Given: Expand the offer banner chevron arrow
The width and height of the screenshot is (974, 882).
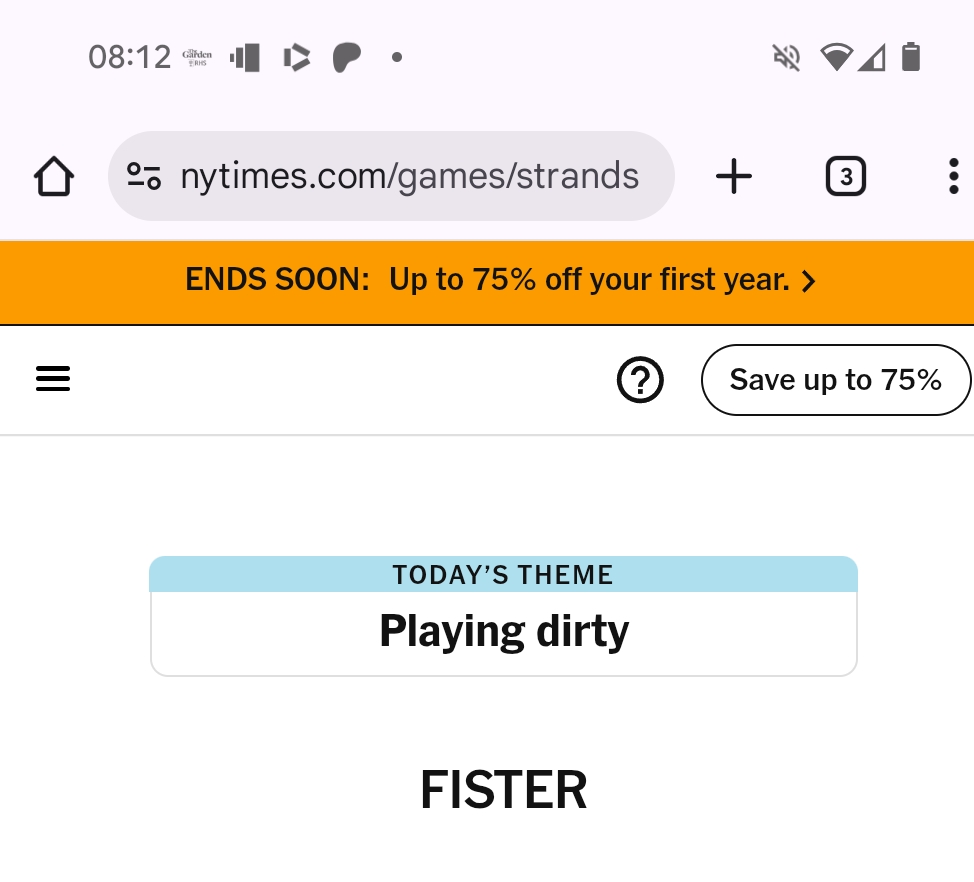Looking at the screenshot, I should pyautogui.click(x=809, y=282).
